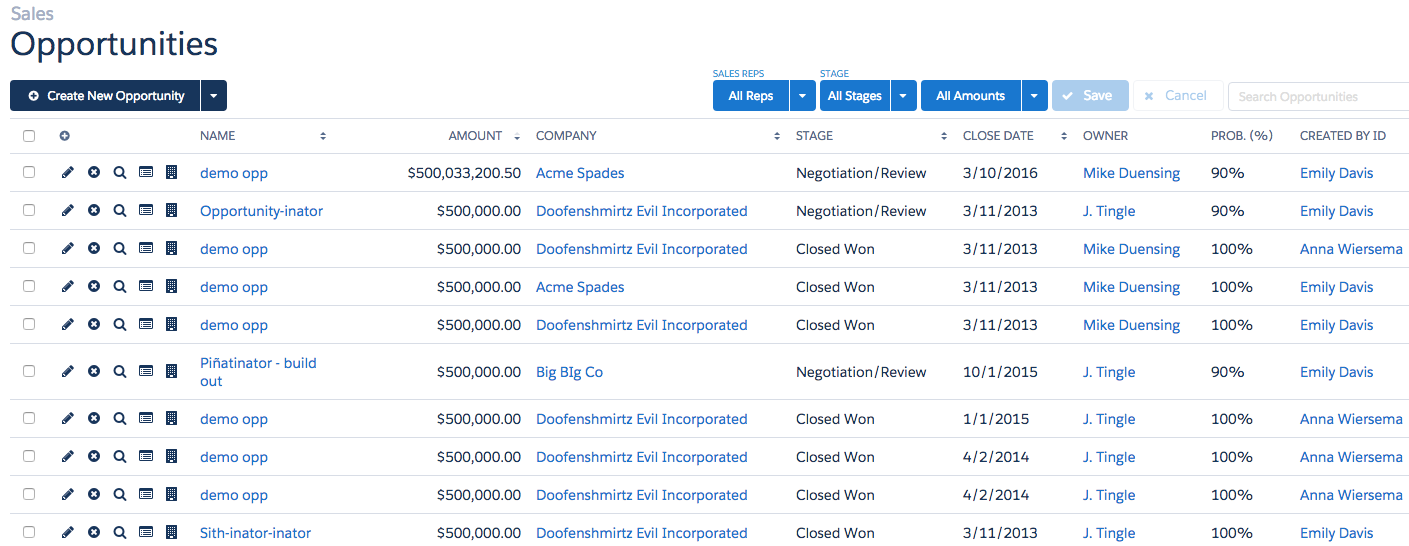The width and height of the screenshot is (1409, 546).
Task: Click the pencil edit icon for Sith-inator-inator
Action: [x=68, y=533]
